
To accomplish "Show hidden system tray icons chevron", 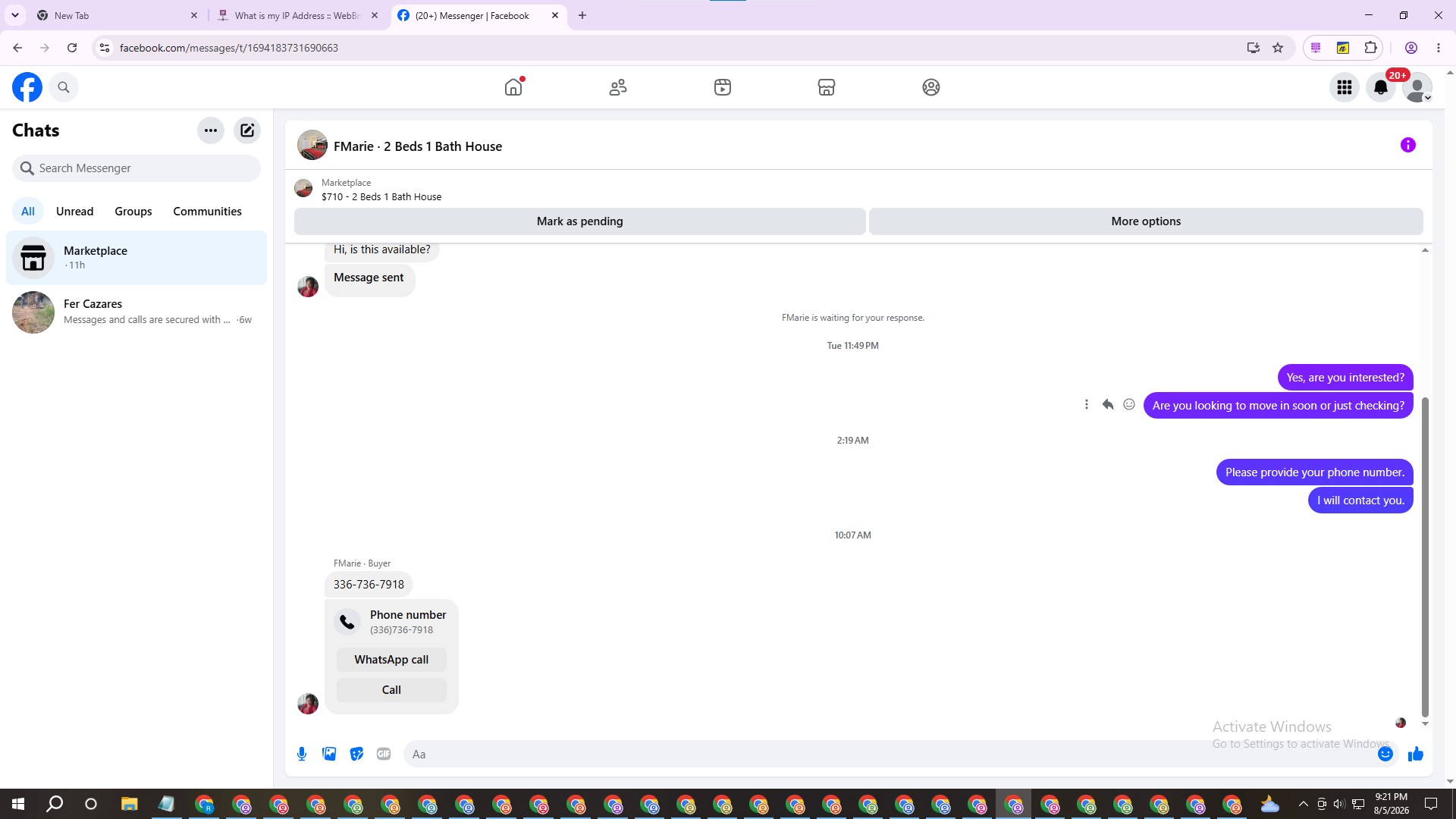I will click(x=1303, y=804).
